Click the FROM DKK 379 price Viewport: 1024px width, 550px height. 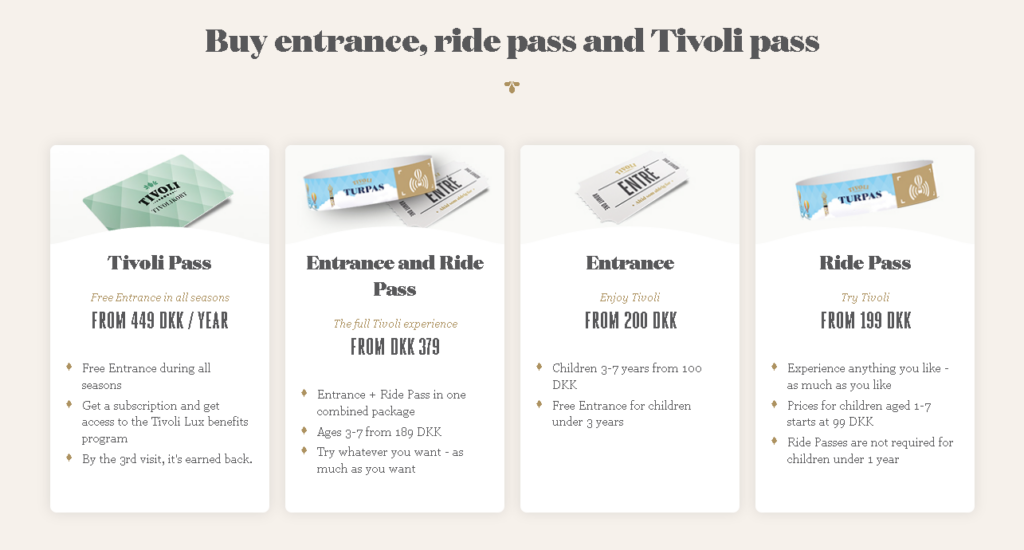(395, 347)
